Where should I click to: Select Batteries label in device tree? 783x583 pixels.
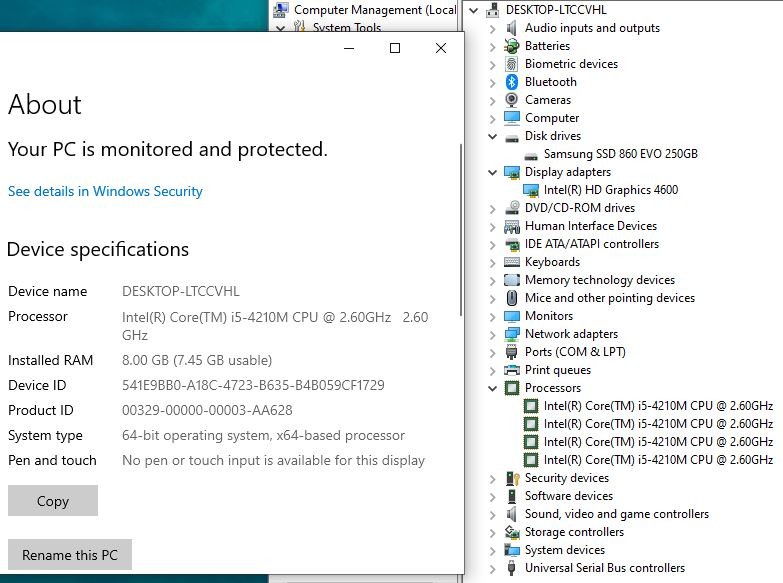tap(547, 46)
